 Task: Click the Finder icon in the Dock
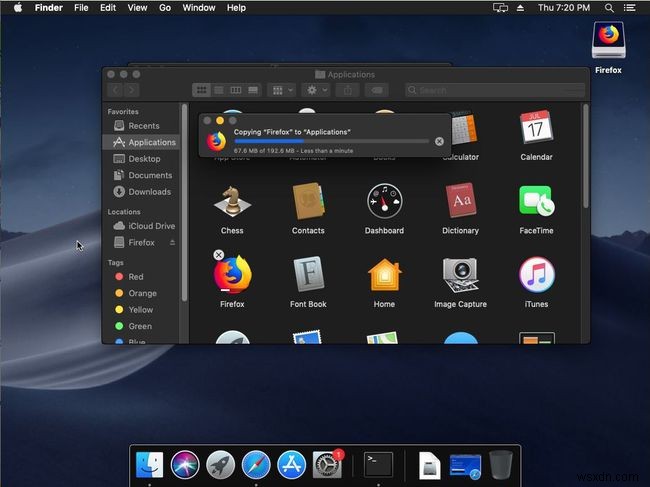click(x=149, y=465)
